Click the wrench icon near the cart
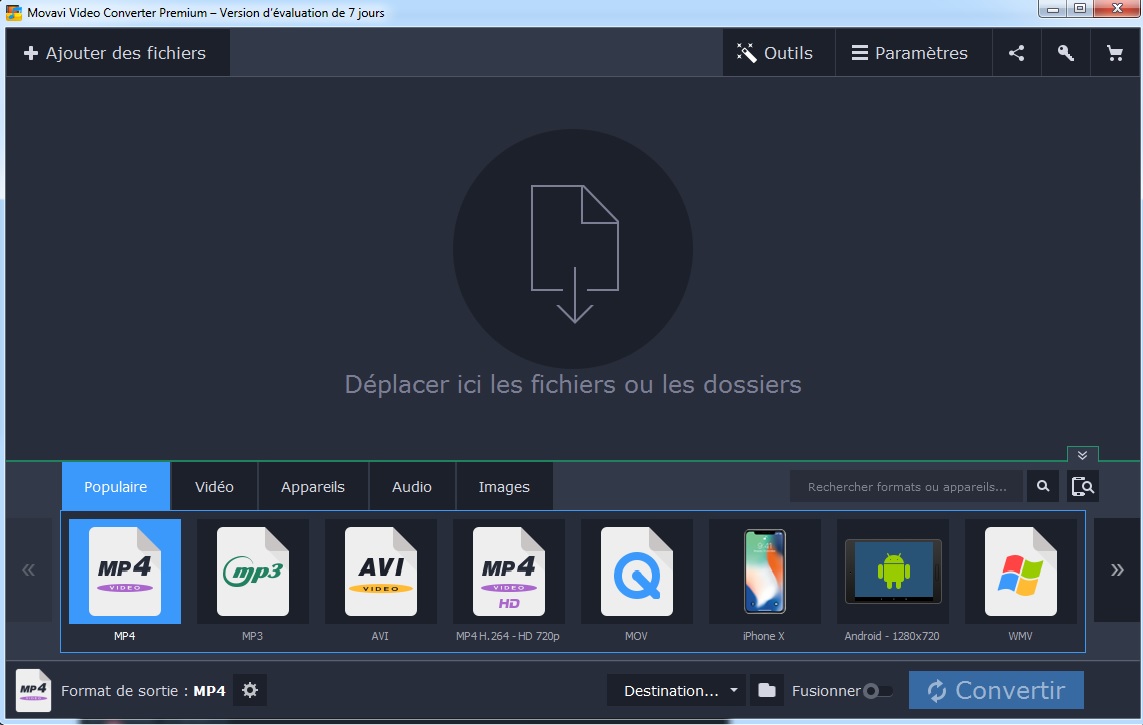1143x725 pixels. pyautogui.click(x=1065, y=52)
